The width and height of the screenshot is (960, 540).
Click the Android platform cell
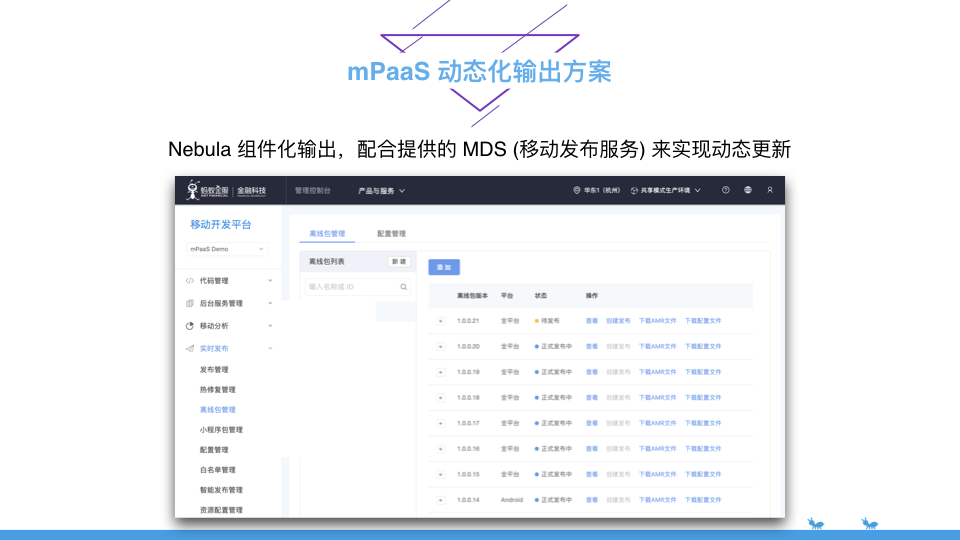tap(512, 500)
